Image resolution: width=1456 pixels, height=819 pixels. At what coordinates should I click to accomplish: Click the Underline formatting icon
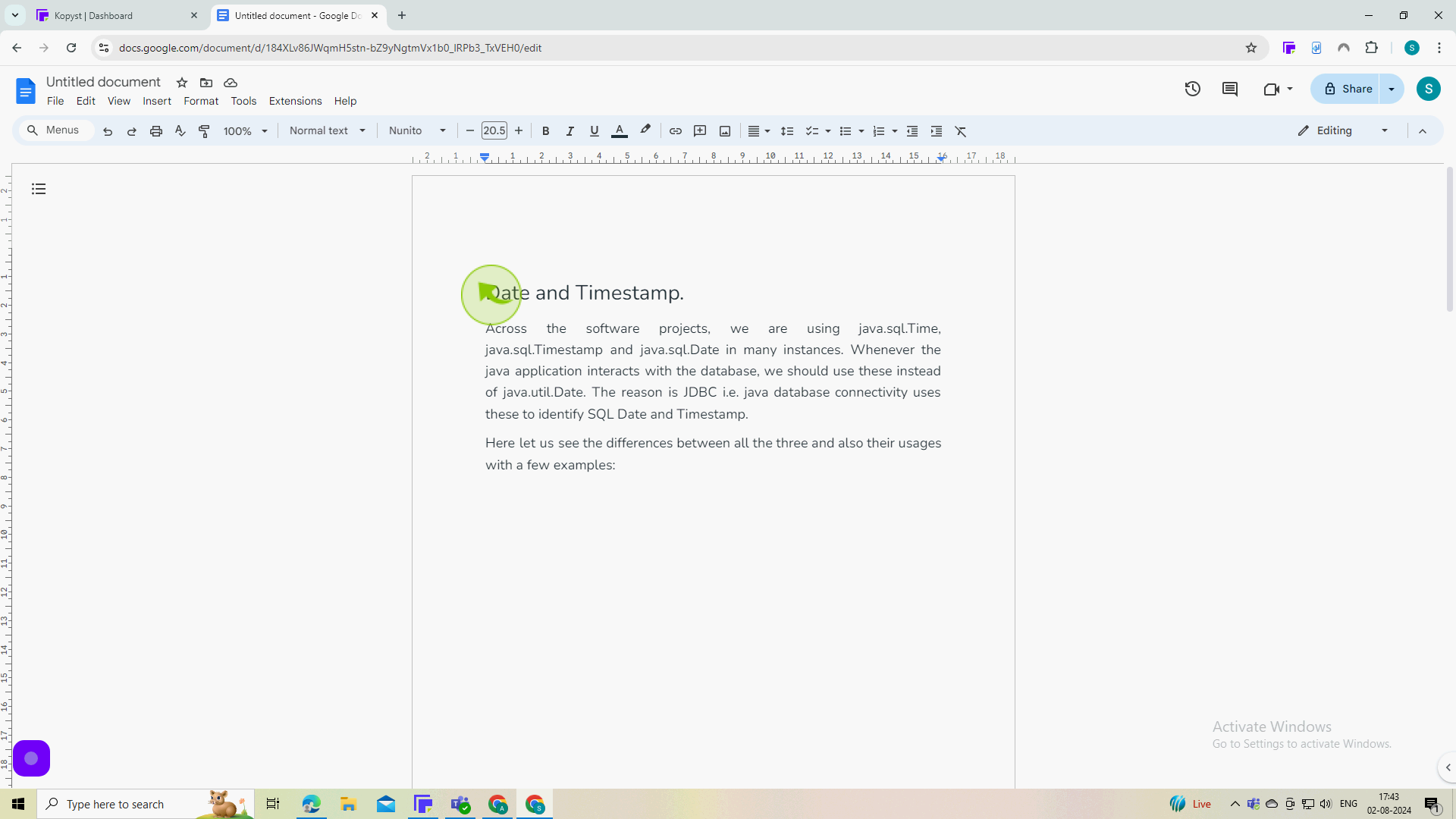point(593,130)
